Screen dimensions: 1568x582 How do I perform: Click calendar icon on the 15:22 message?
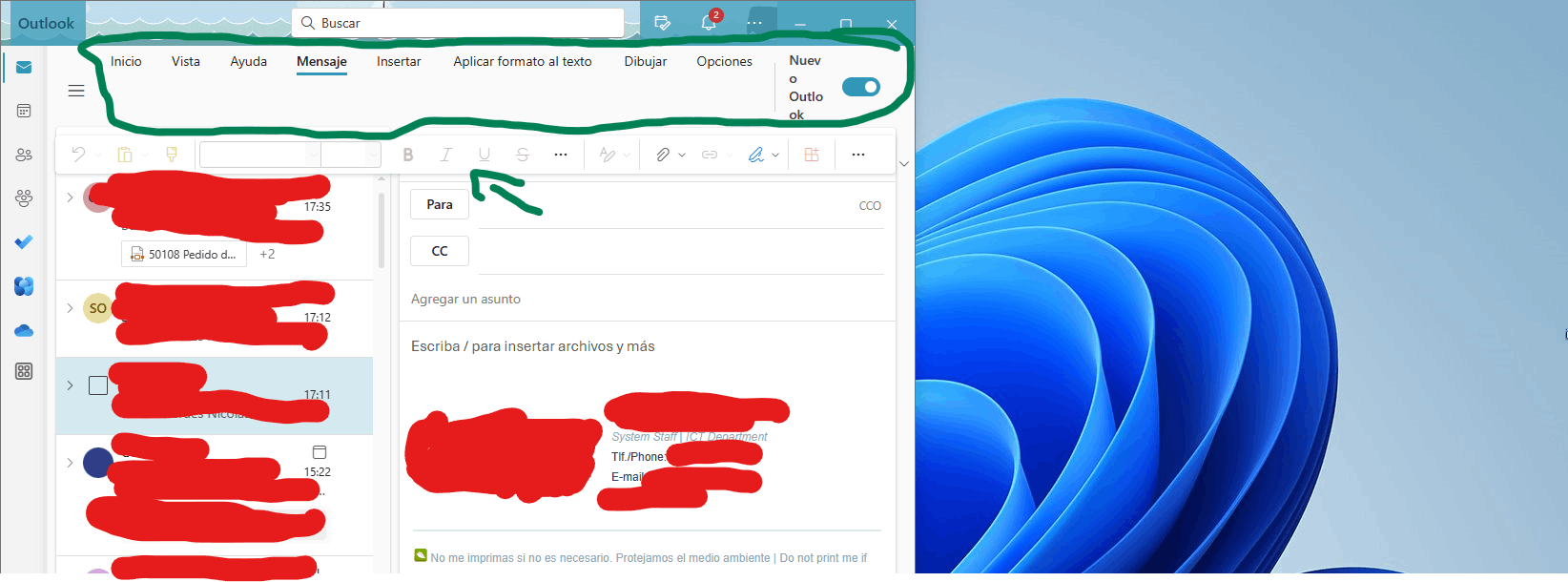[x=320, y=452]
